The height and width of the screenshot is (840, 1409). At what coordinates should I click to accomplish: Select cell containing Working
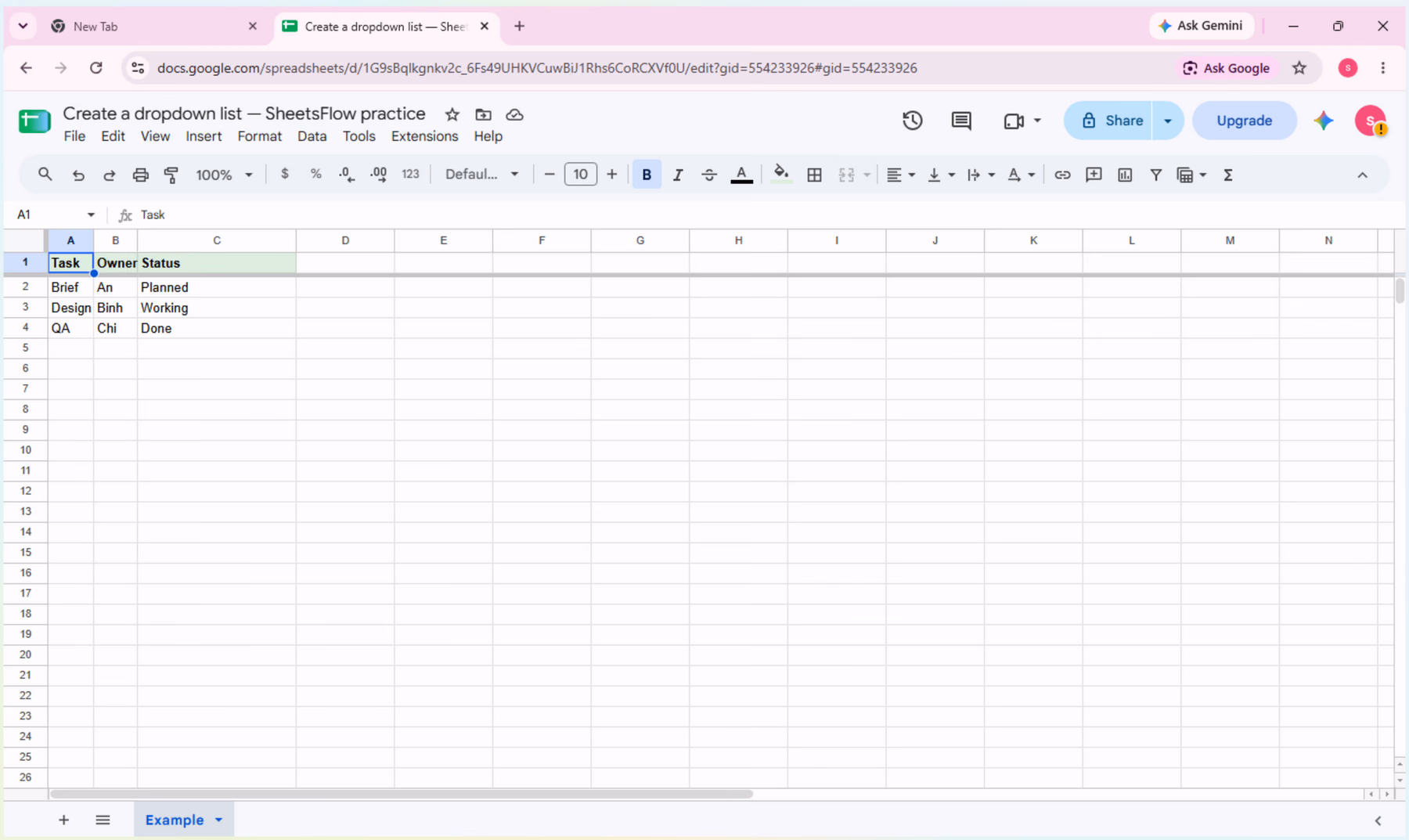click(217, 308)
